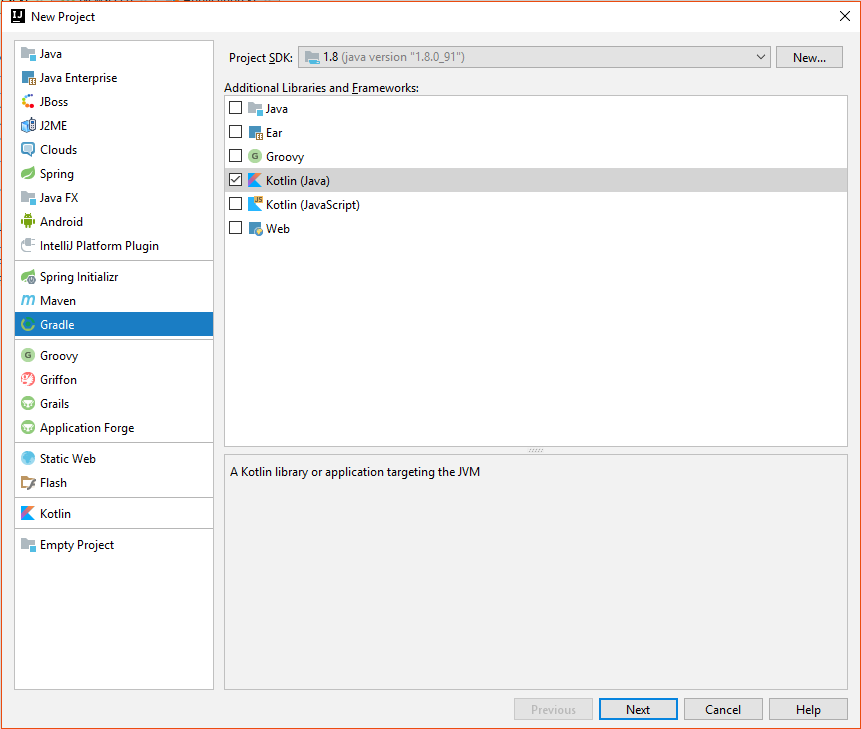Select the Clouds speech-bubble icon
Viewport: 861px width, 729px height.
[x=28, y=149]
